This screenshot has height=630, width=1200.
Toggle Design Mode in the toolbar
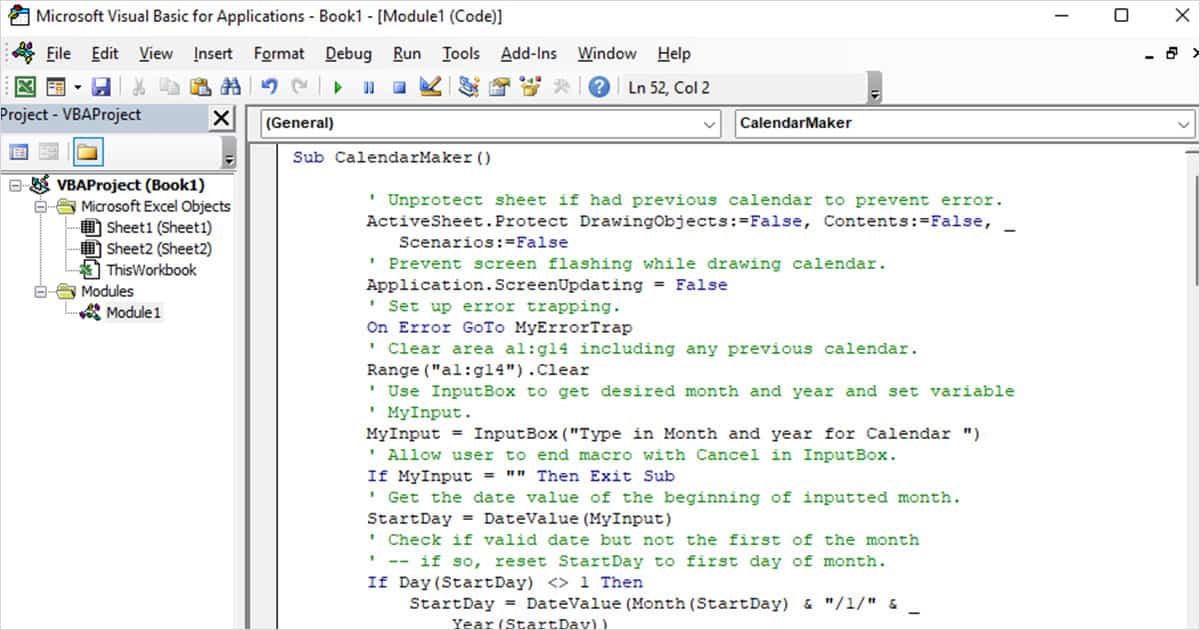coord(431,87)
